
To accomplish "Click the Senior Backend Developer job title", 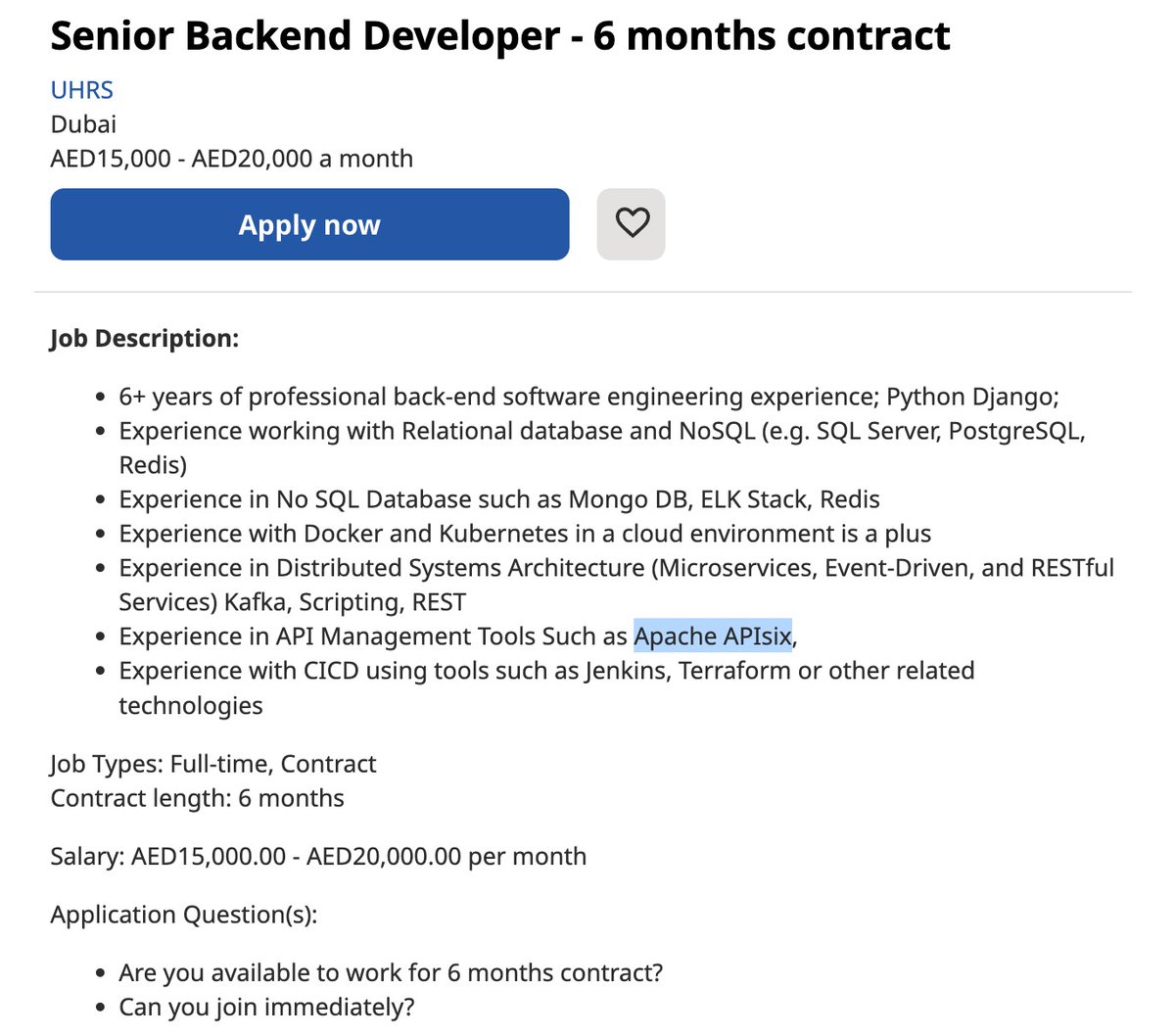I will pos(499,34).
